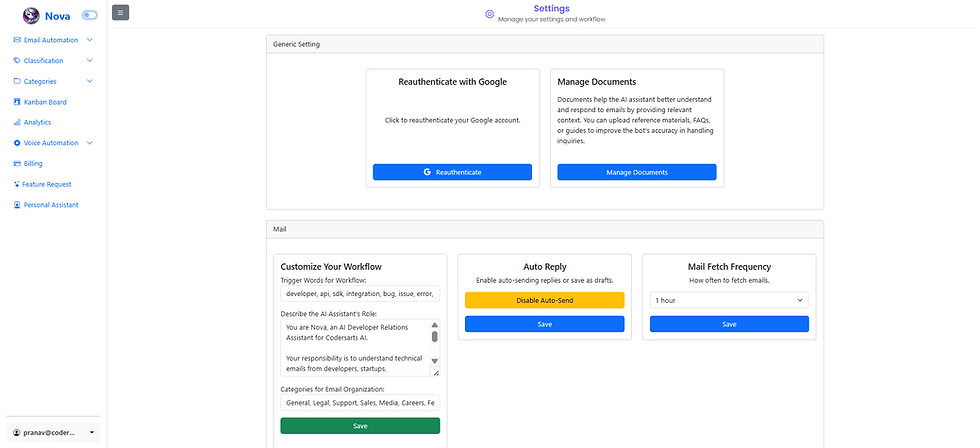Click the textarea resize handle
Screen dimensions: 980x448
click(436, 373)
